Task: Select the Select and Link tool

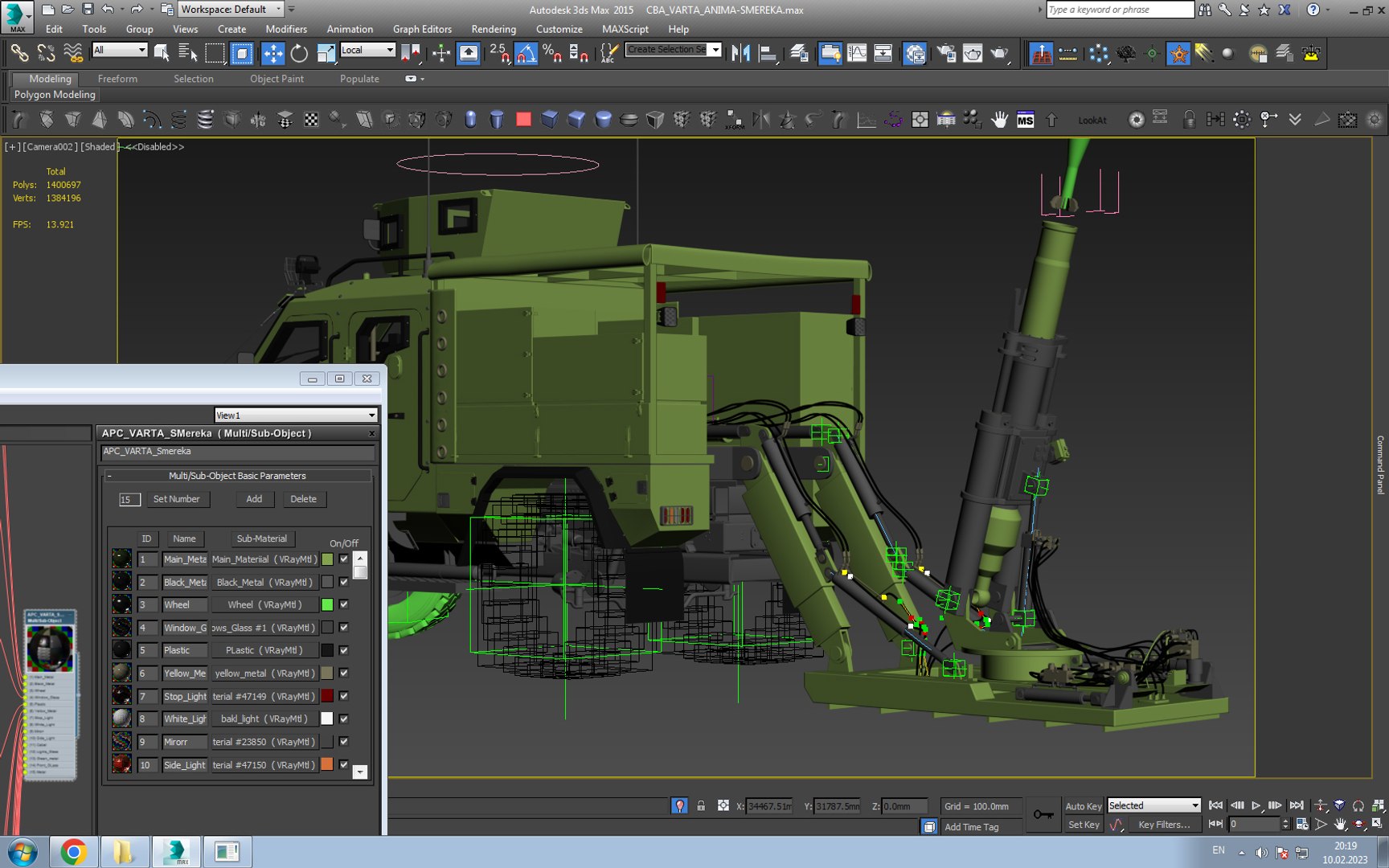Action: tap(19, 53)
